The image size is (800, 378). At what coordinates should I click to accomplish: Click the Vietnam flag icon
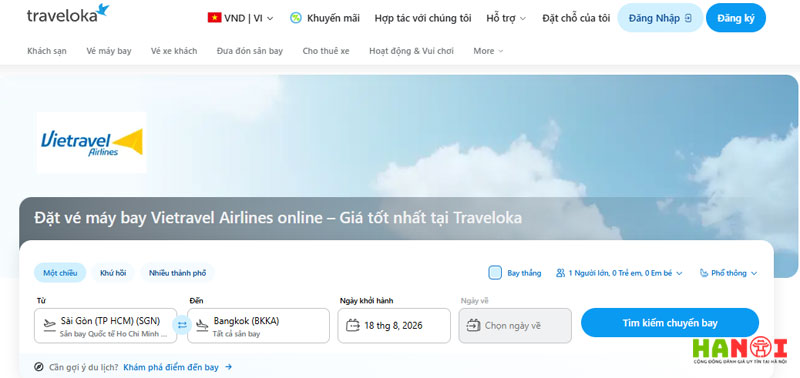(214, 18)
